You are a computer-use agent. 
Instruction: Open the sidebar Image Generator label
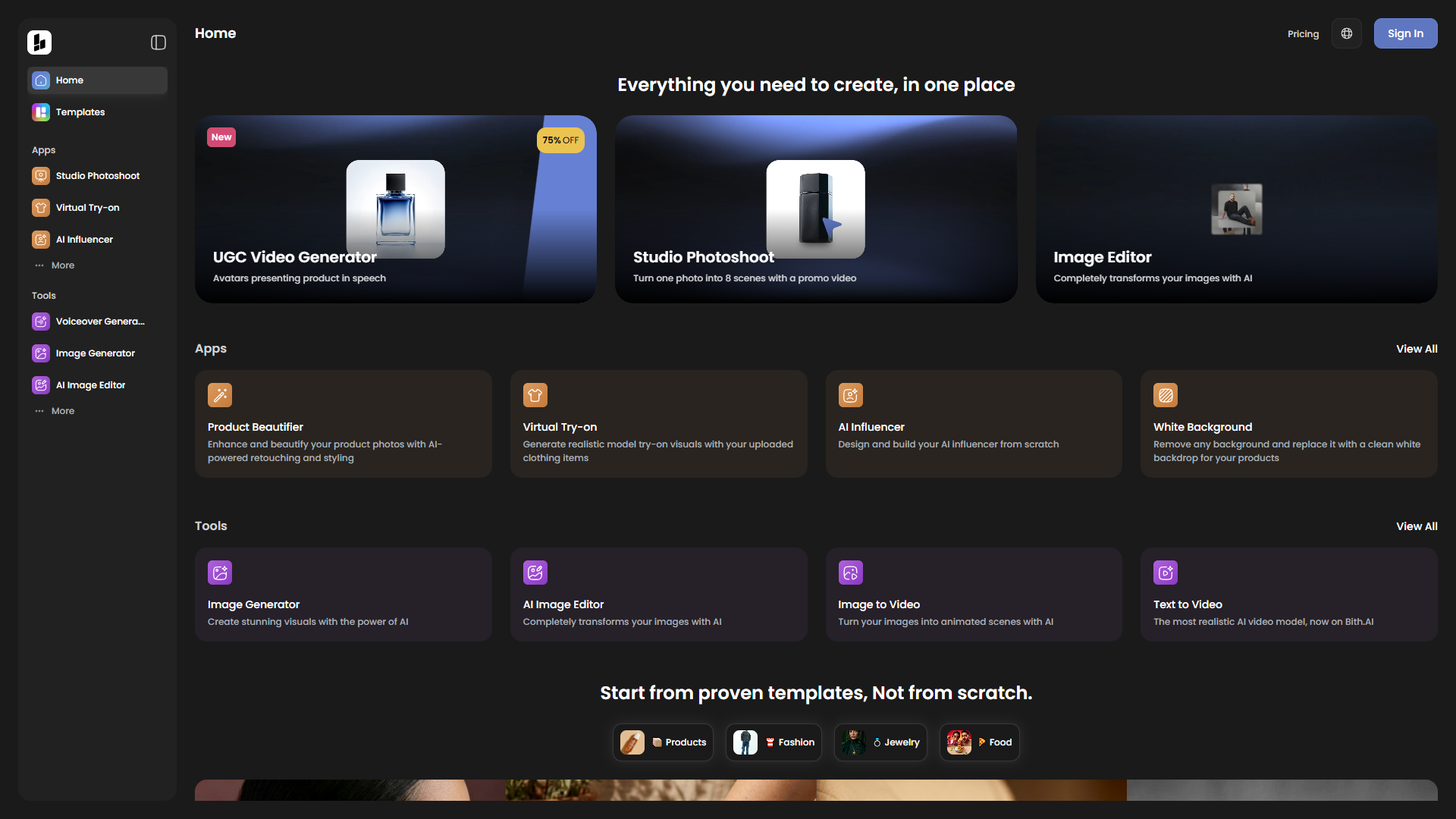click(x=96, y=353)
